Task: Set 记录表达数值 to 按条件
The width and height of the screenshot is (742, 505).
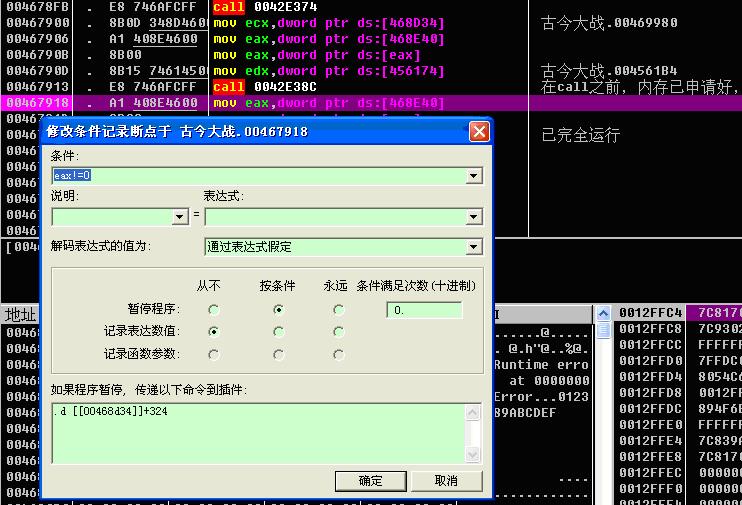Action: (278, 332)
